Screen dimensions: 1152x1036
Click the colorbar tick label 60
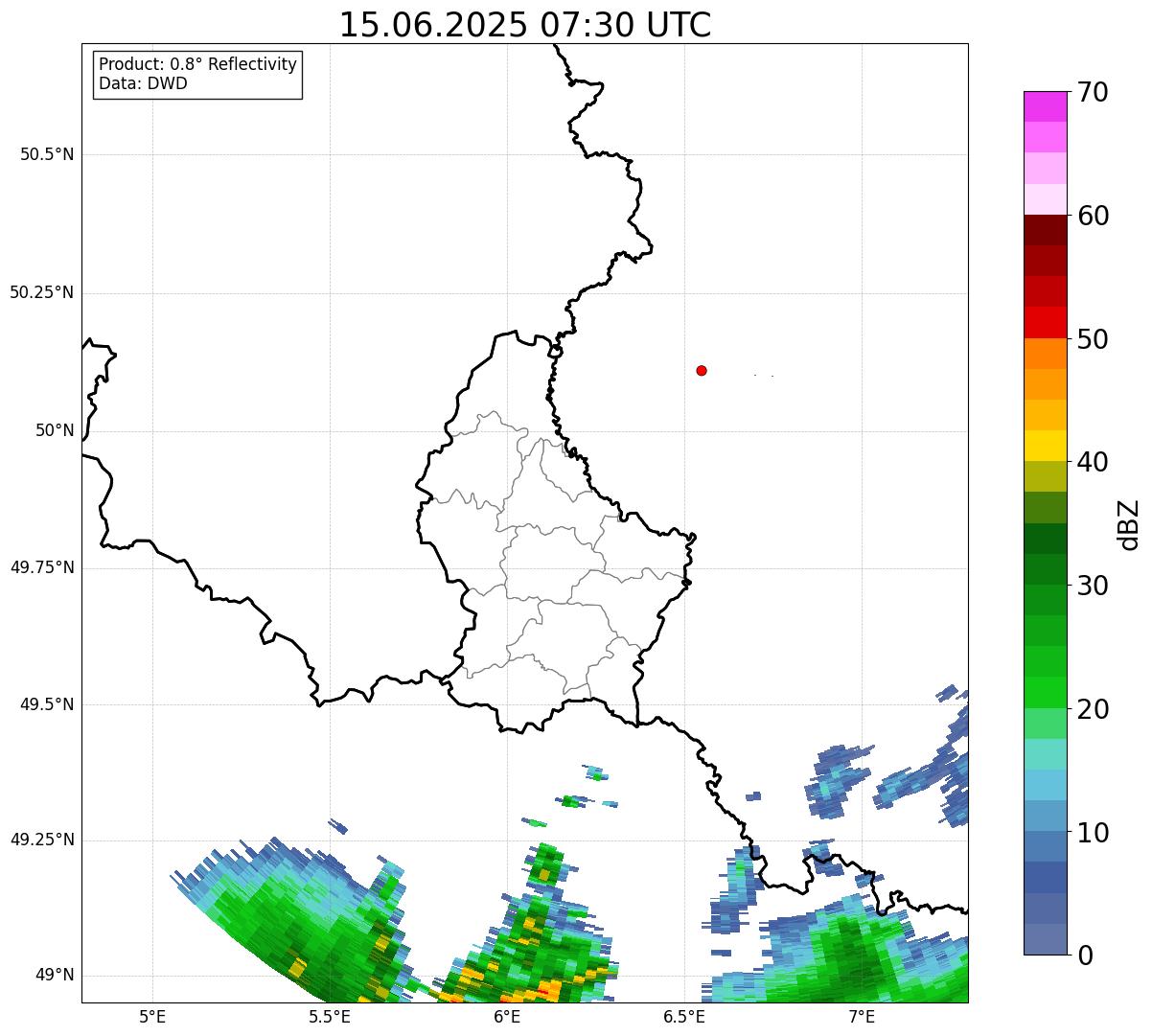coord(1093,216)
